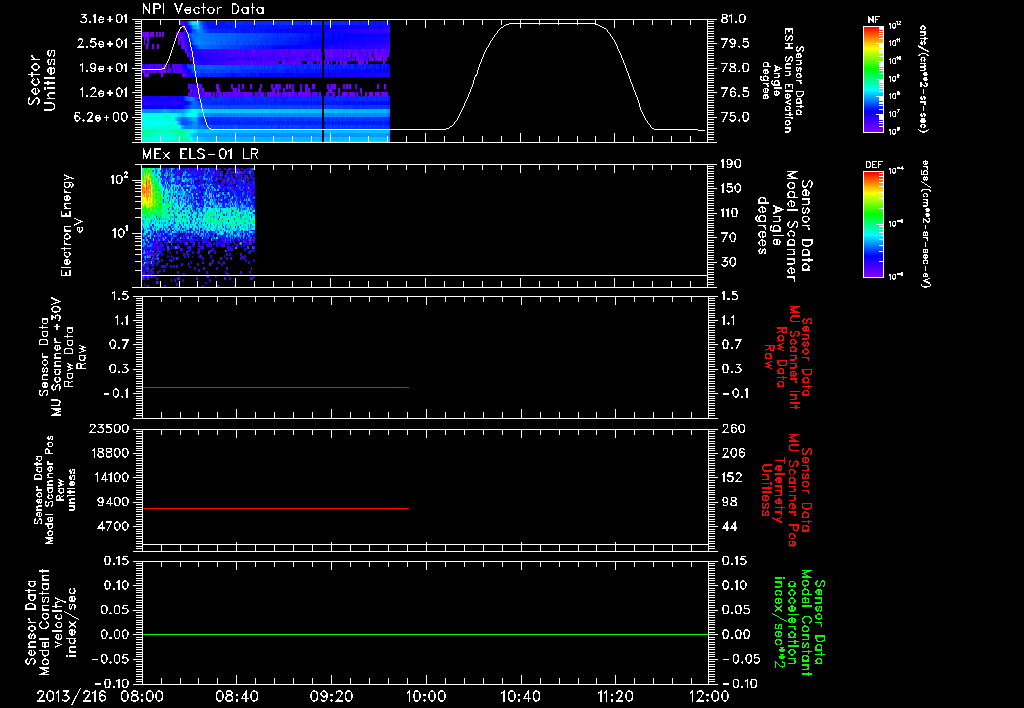Select the 'Sector Unitless' axis label
The width and height of the screenshot is (1024, 708).
[x=42, y=80]
